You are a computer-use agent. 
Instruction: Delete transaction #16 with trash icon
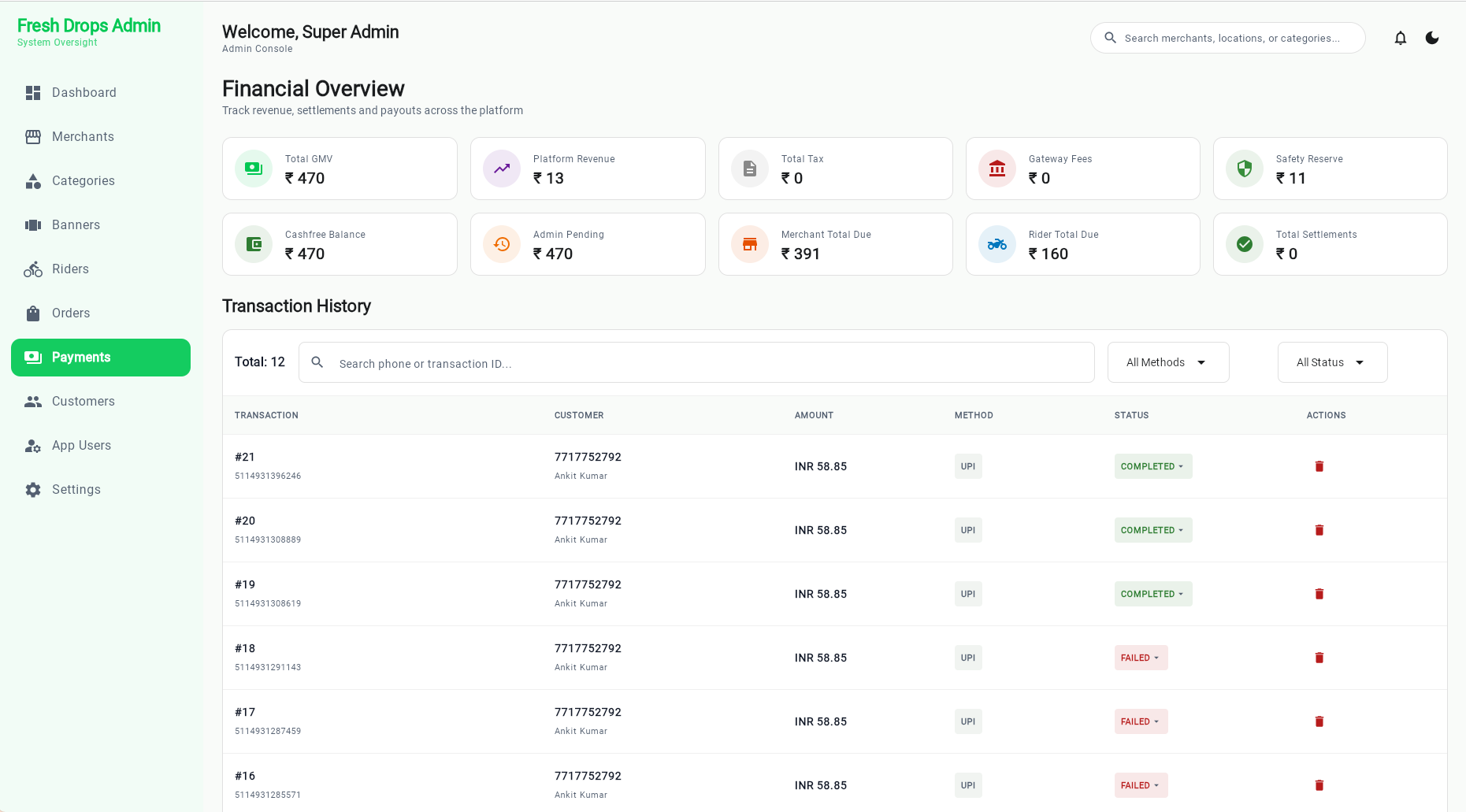(x=1319, y=785)
